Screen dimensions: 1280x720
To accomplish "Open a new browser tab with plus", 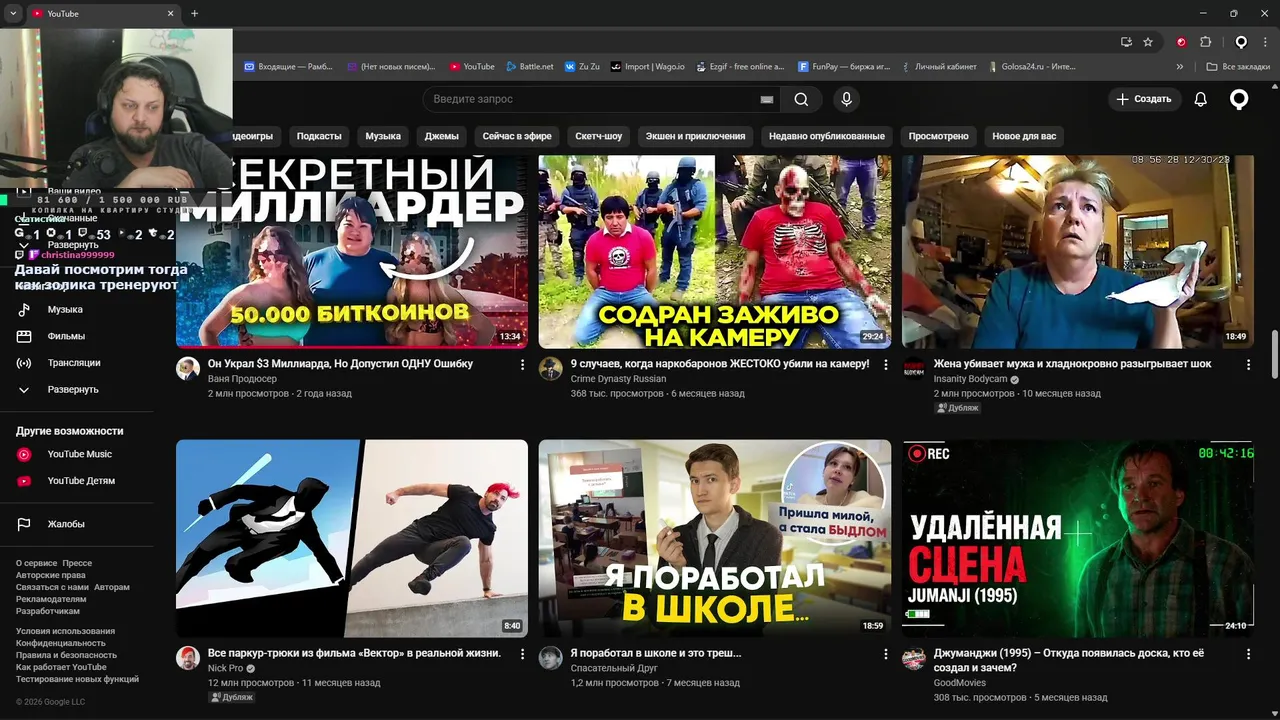I will [194, 14].
